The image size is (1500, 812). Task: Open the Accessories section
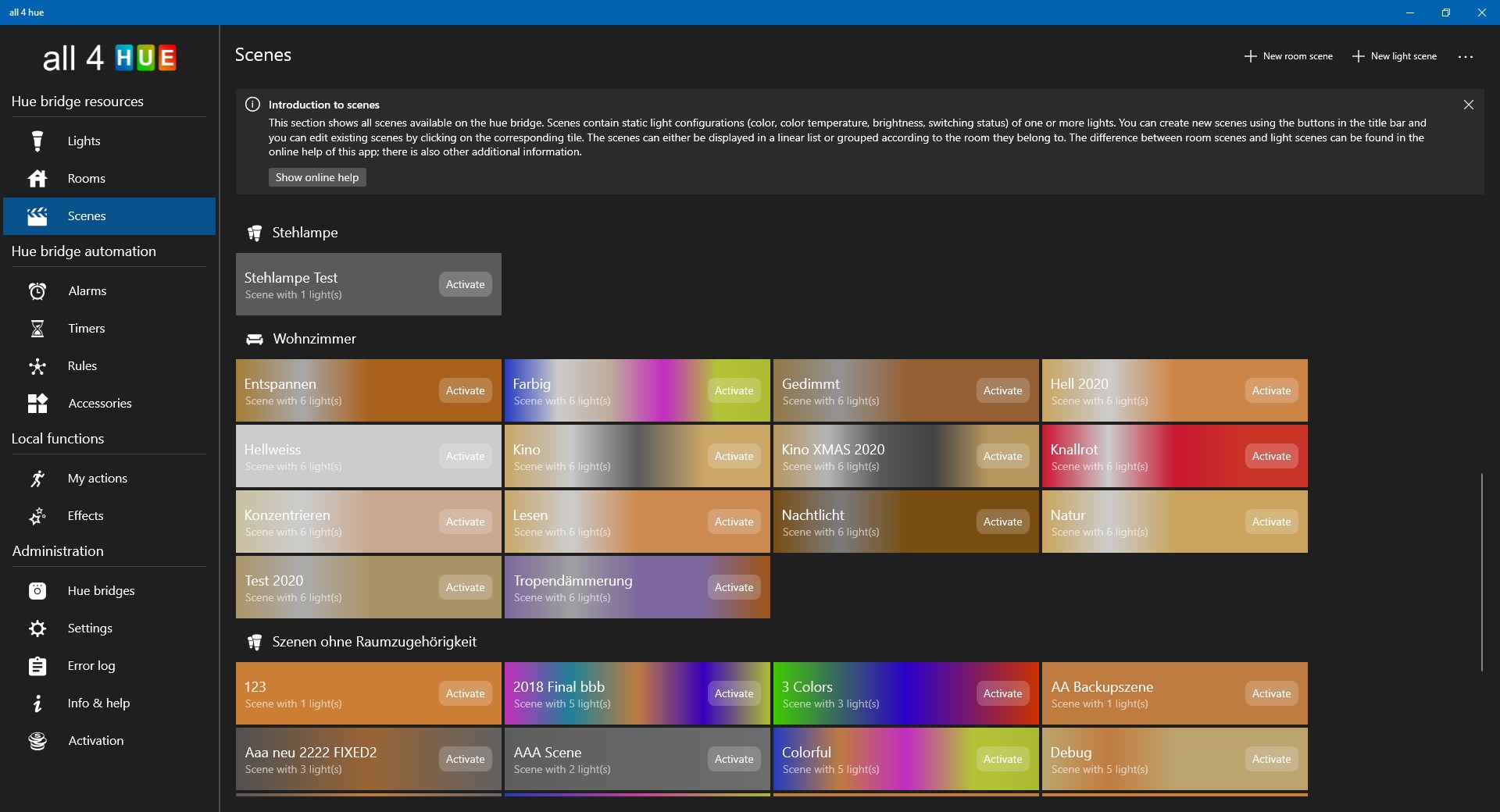pyautogui.click(x=100, y=403)
